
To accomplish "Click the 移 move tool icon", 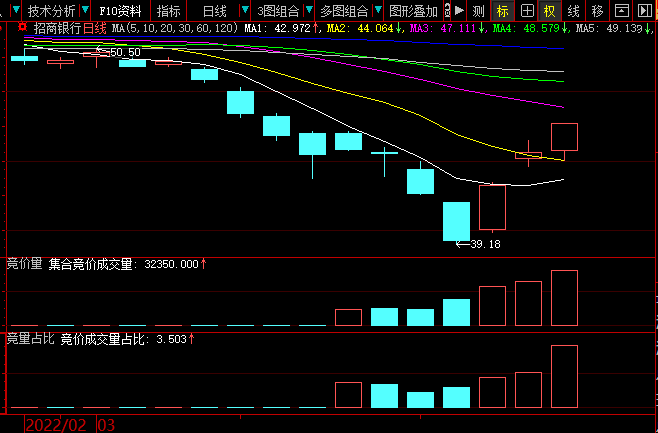I will tap(597, 11).
